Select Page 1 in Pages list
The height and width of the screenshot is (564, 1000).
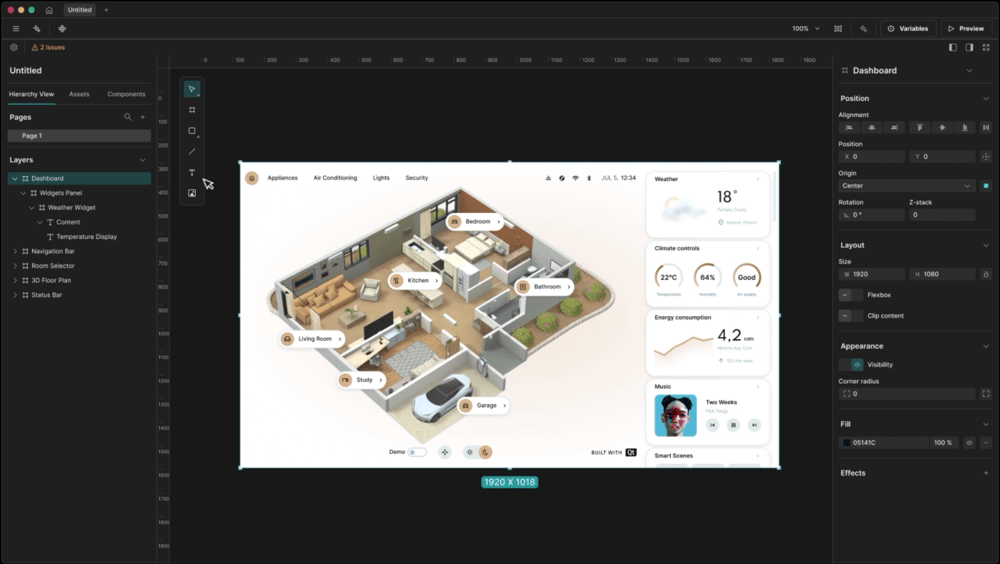[79, 136]
